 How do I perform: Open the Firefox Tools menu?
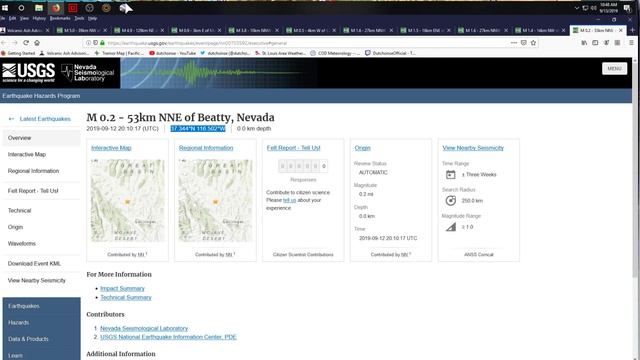79,18
